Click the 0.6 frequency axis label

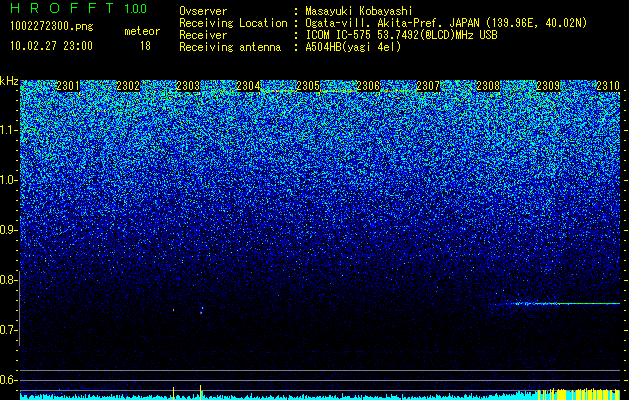[x=9, y=380]
